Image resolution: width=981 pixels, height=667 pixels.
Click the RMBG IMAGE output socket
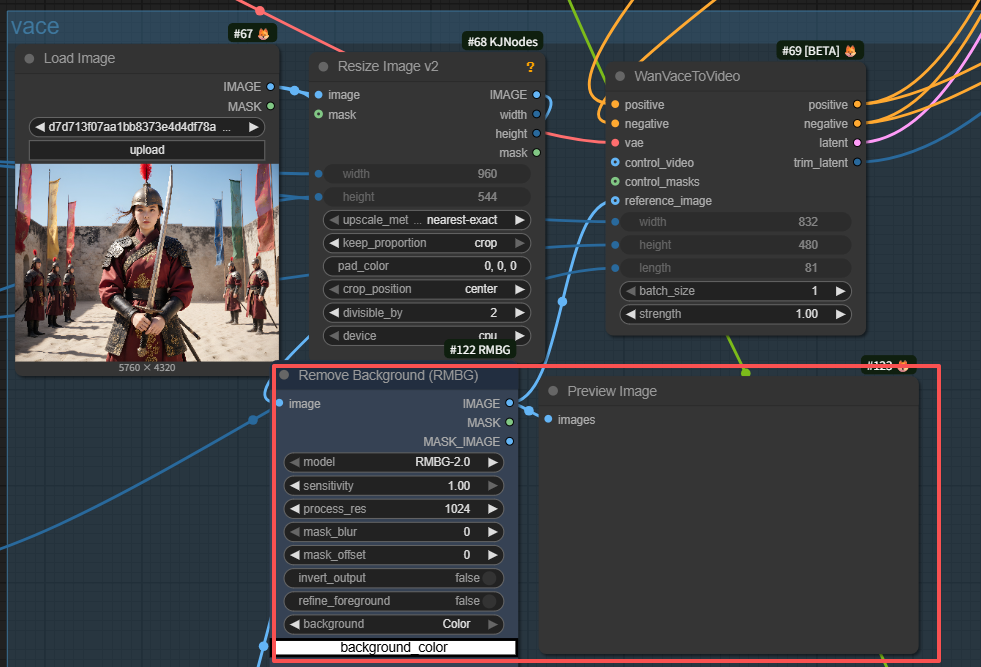[x=509, y=404]
